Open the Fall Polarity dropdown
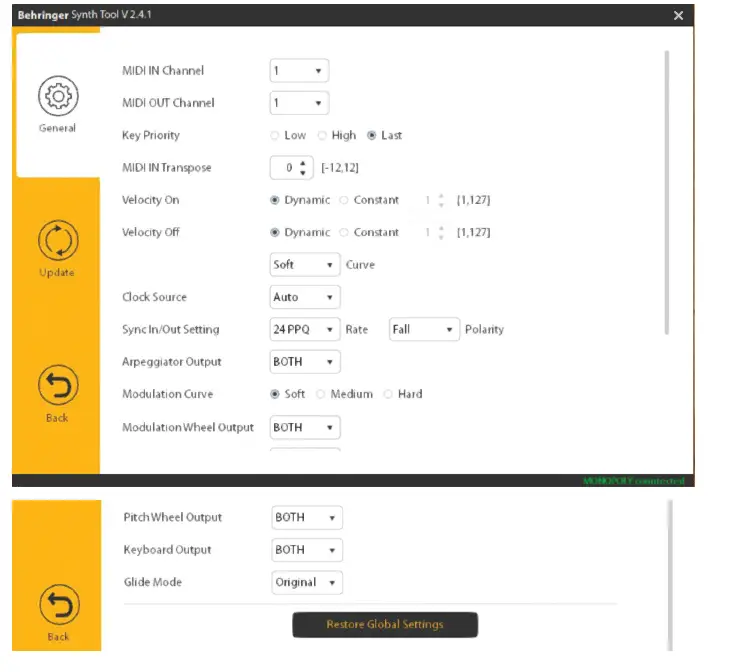This screenshot has width=745, height=672. [x=424, y=329]
